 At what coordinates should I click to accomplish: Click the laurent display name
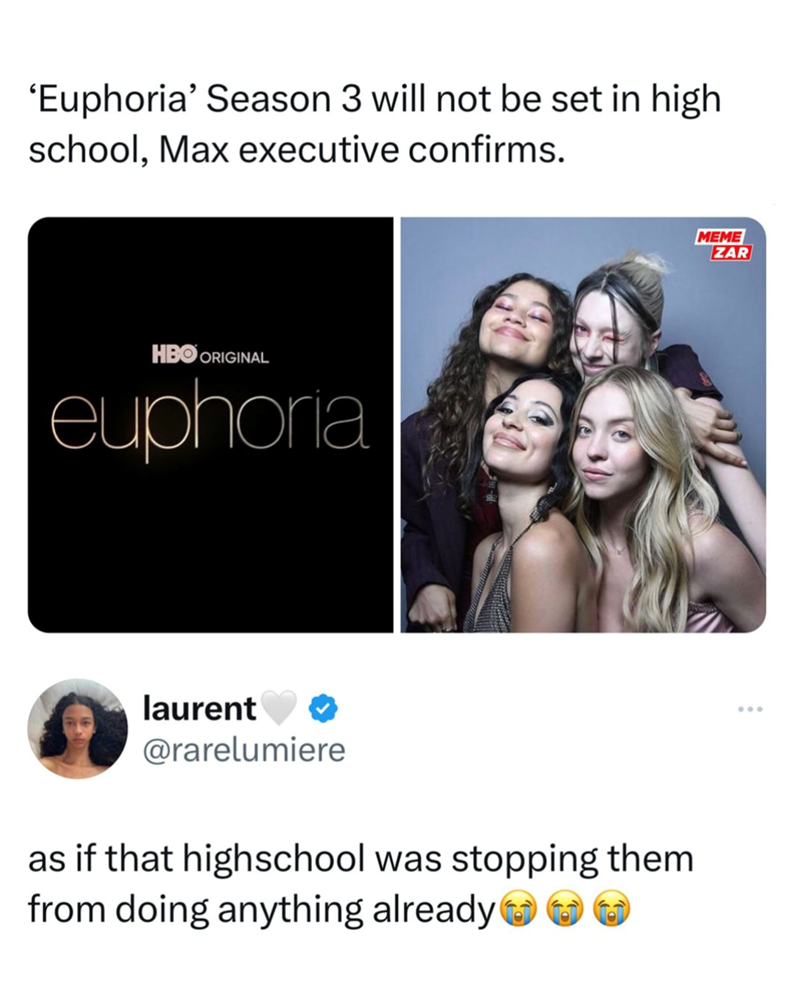coord(200,708)
